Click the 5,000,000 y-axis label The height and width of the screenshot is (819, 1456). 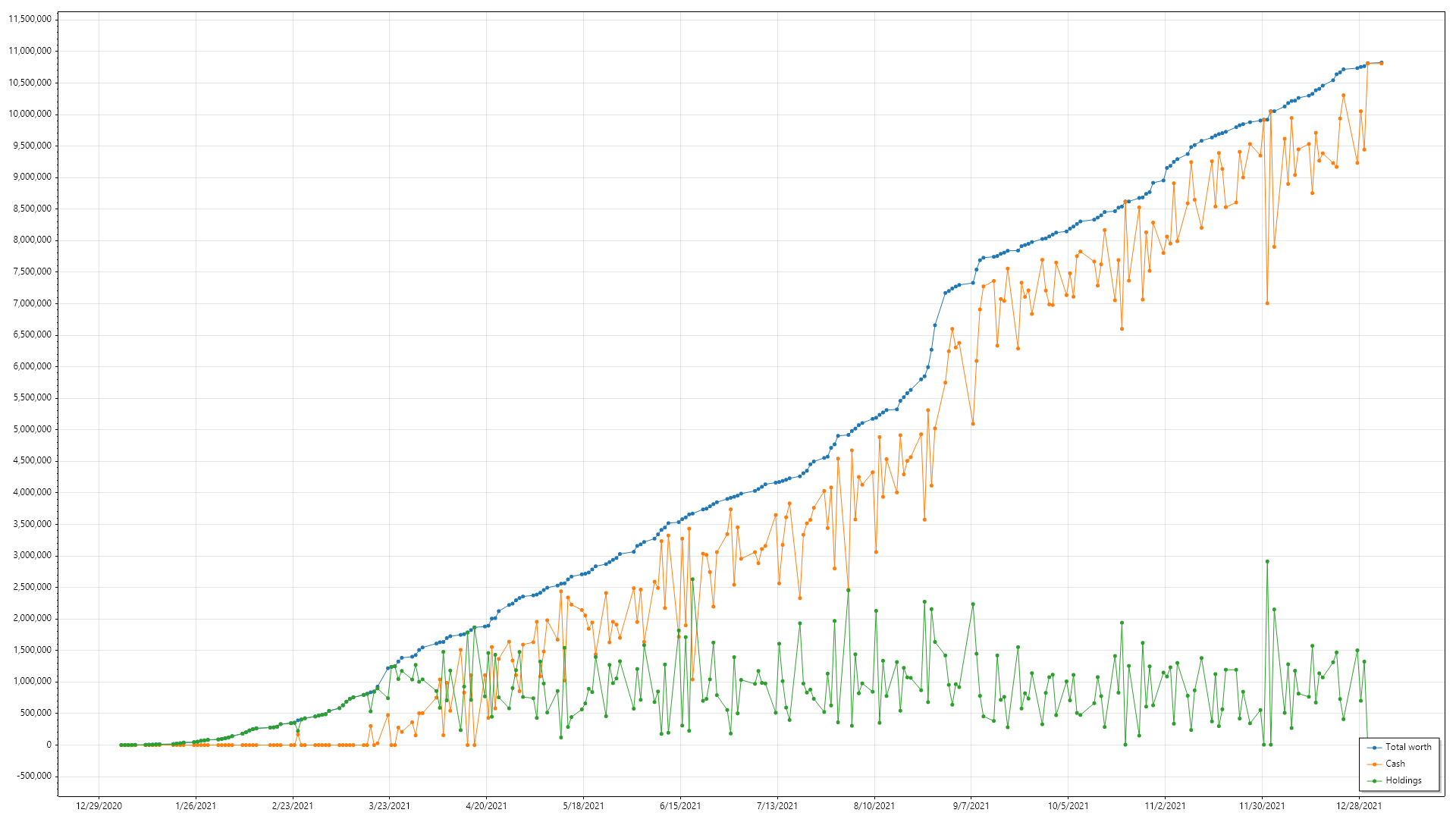tap(33, 429)
